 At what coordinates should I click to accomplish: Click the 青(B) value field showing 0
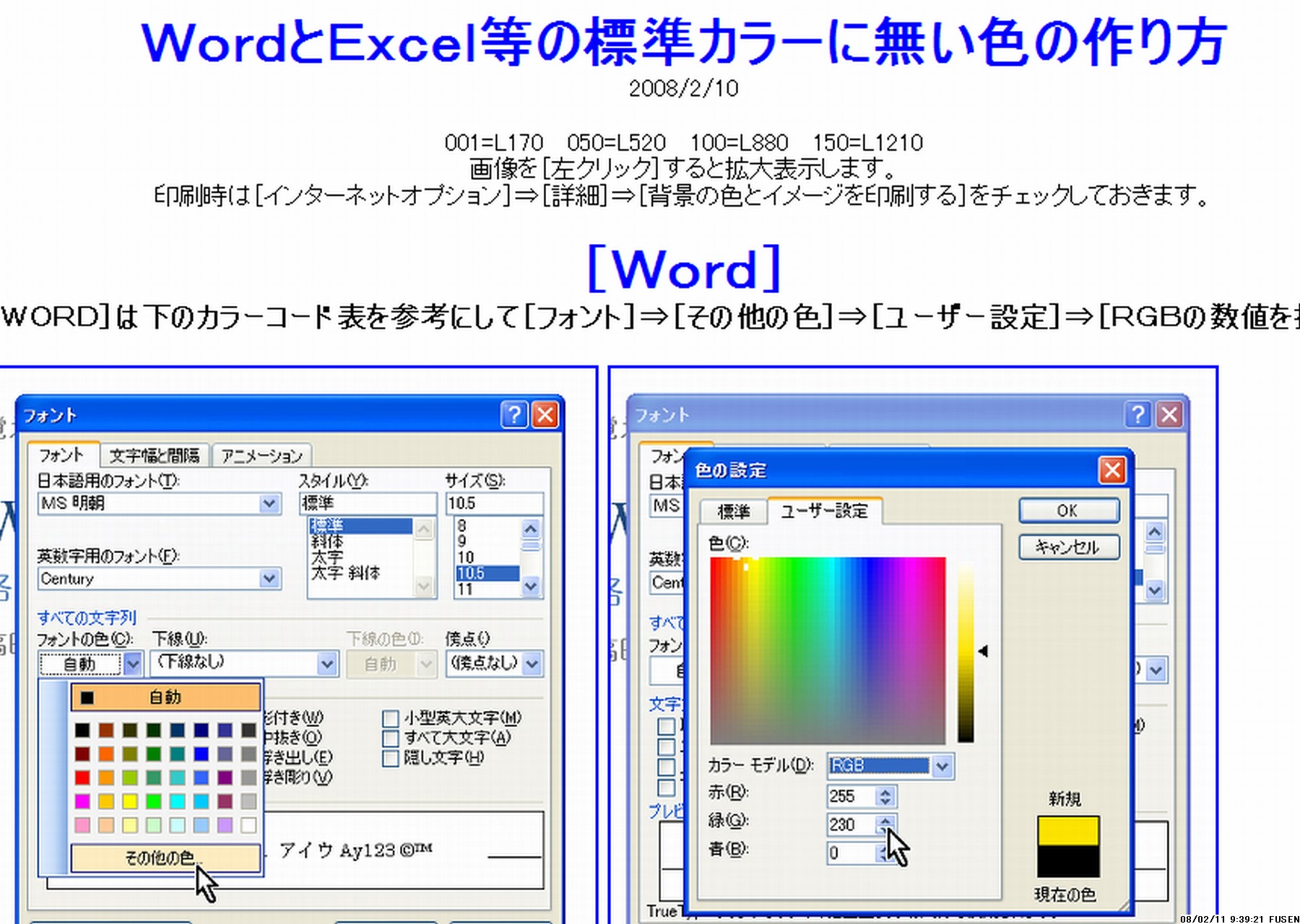point(851,853)
